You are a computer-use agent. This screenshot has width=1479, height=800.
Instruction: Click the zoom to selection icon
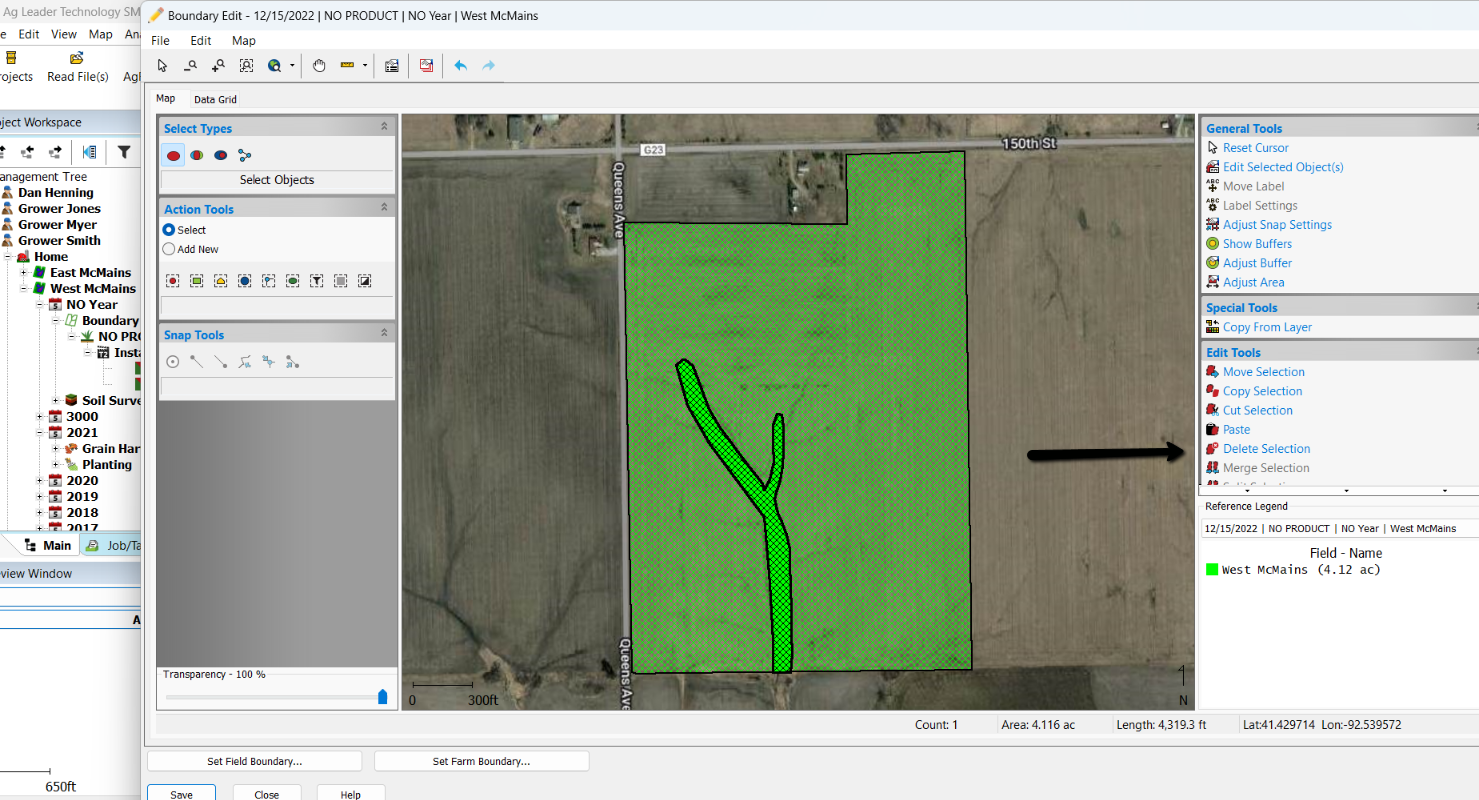click(x=246, y=66)
